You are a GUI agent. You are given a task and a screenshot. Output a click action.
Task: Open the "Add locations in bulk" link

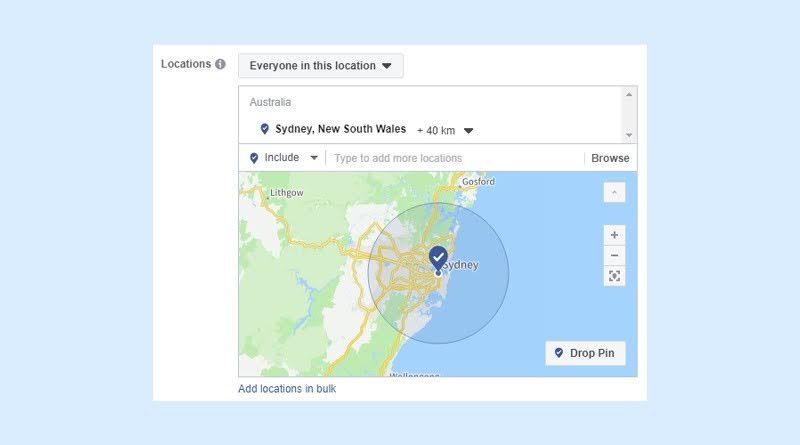click(287, 389)
